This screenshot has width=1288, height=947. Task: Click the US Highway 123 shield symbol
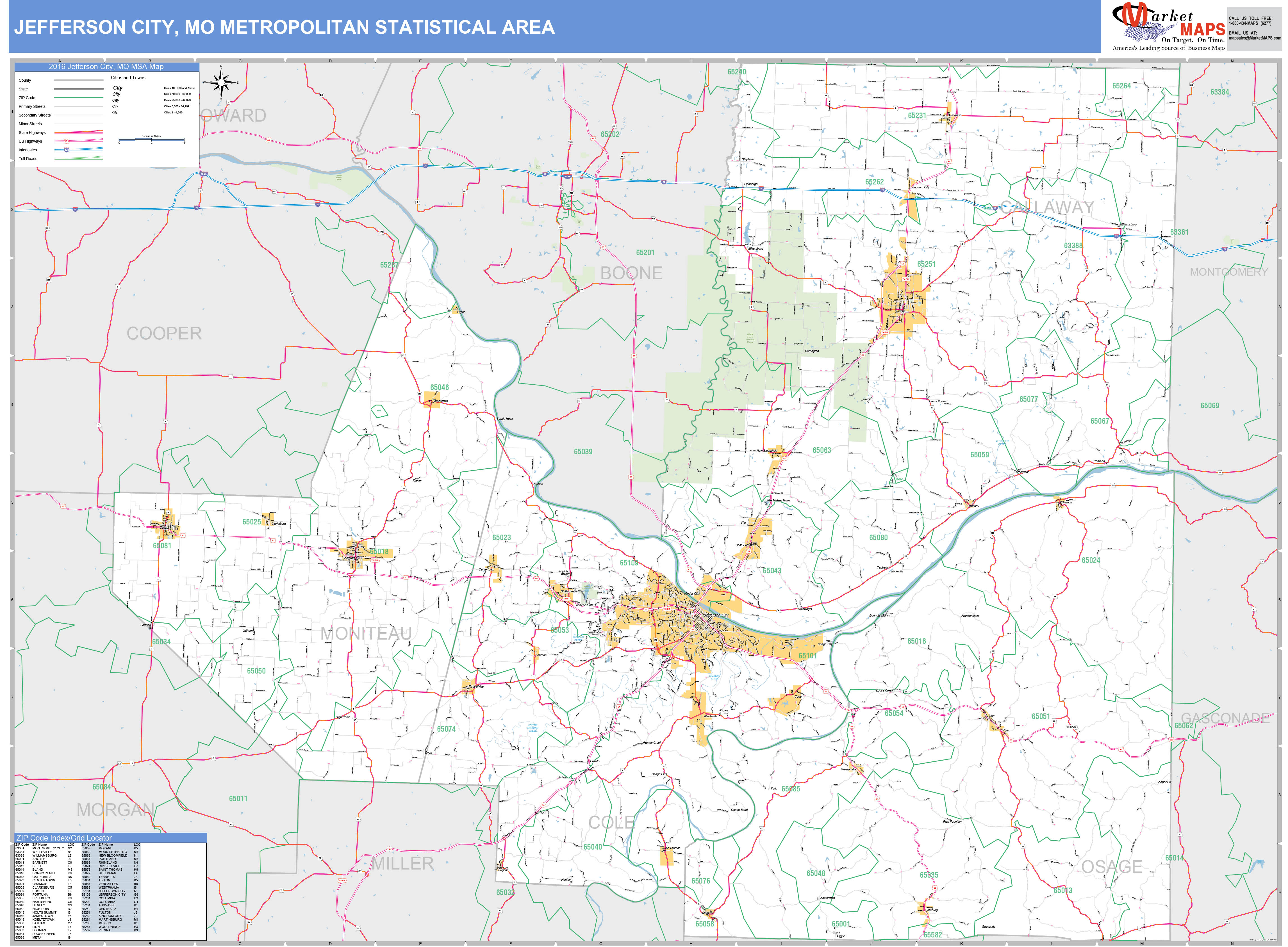pos(67,141)
